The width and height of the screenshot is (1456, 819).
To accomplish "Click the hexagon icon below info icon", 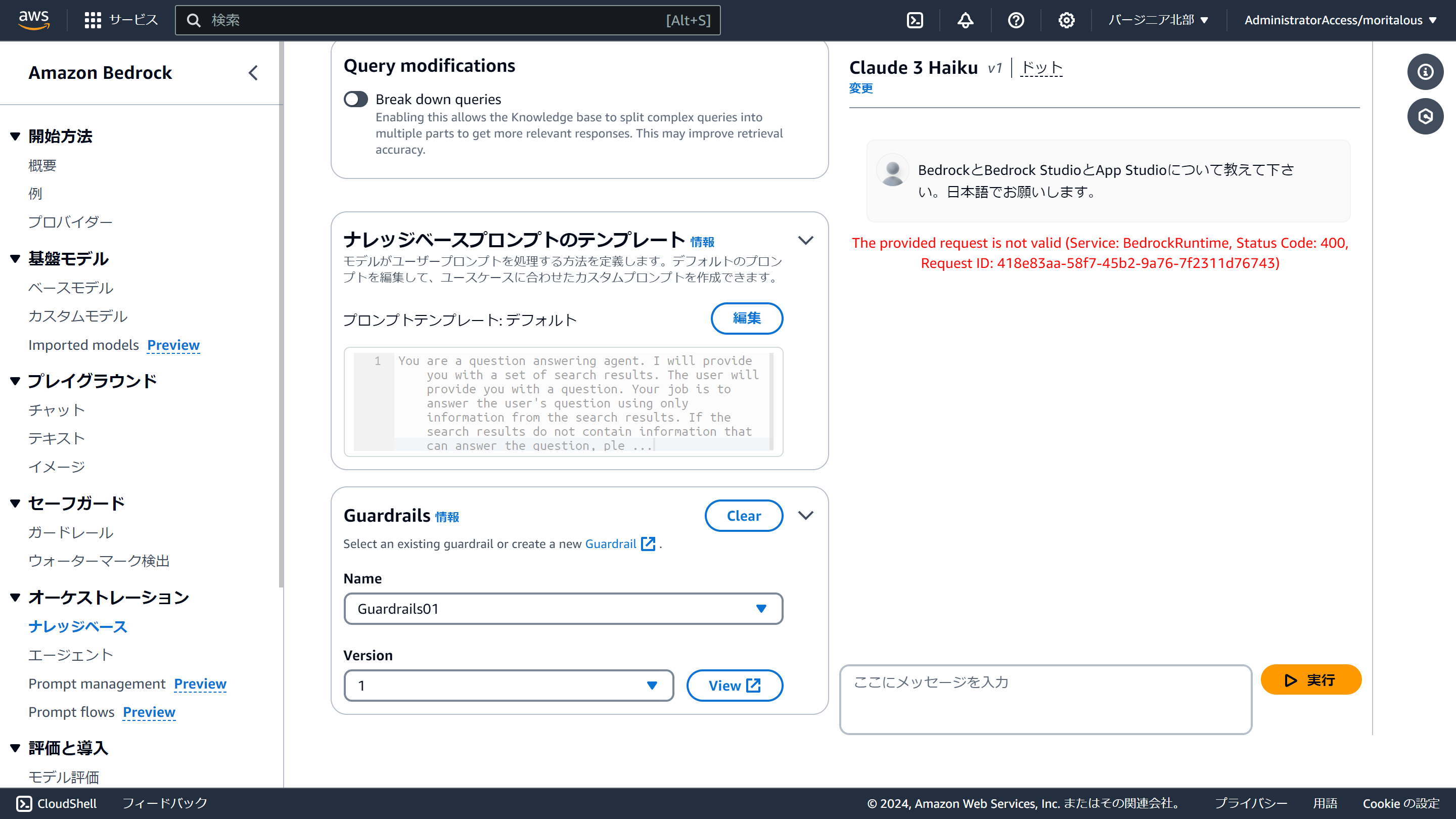I will click(x=1425, y=116).
